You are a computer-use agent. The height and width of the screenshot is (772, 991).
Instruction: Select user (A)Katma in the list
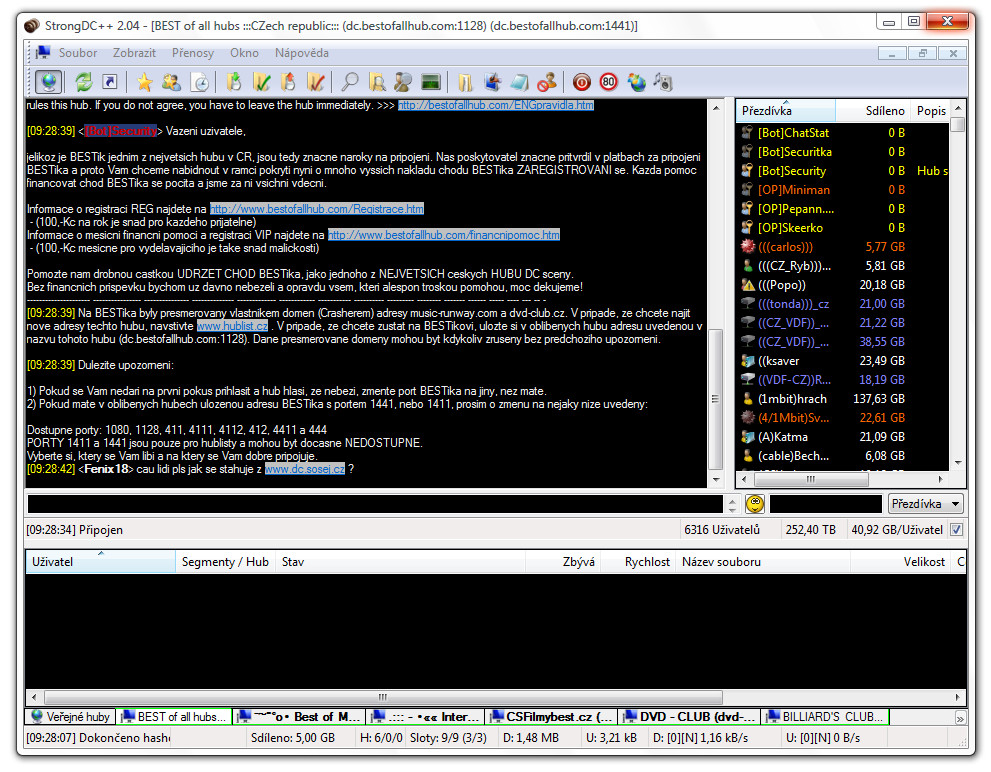(x=843, y=436)
